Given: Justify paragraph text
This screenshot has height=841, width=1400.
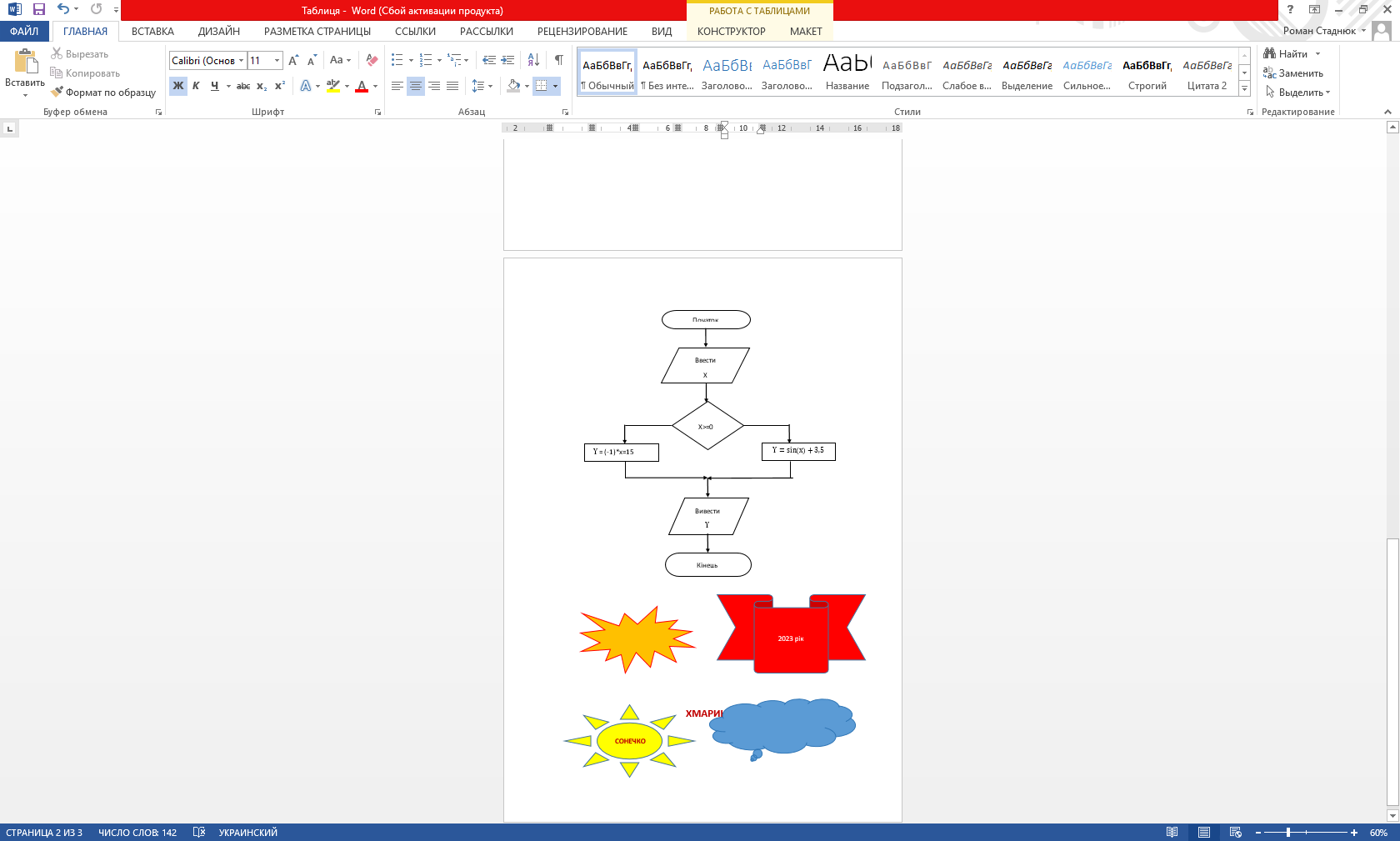Looking at the screenshot, I should coord(452,86).
